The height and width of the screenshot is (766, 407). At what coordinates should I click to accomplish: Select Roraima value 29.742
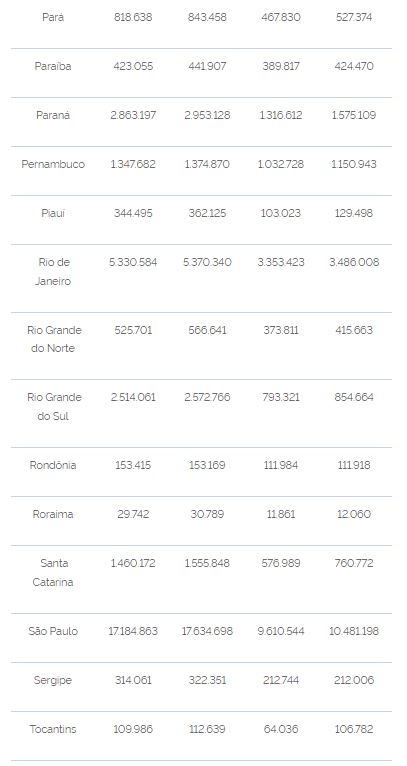click(133, 514)
